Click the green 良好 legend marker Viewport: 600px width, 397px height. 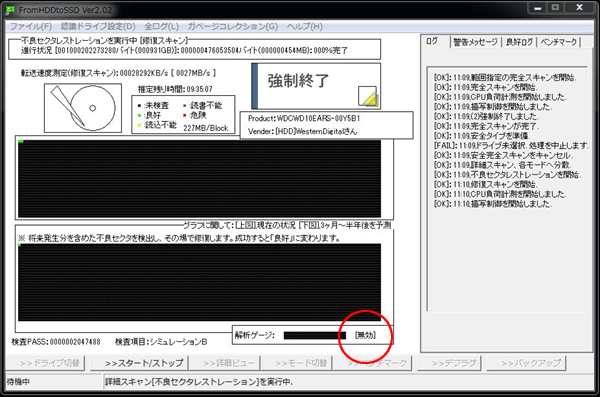coord(140,115)
